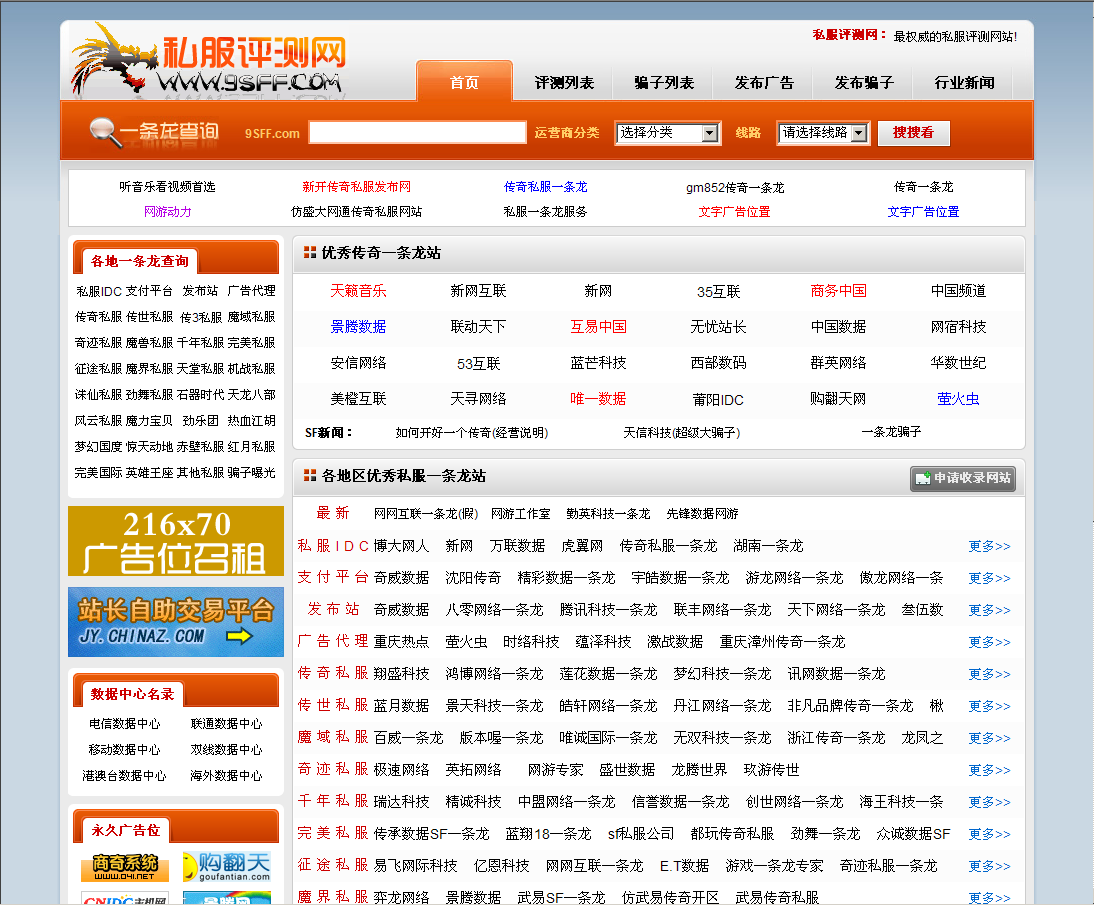Select the 行业新闻 navigation item
This screenshot has width=1094, height=905.
[x=961, y=84]
